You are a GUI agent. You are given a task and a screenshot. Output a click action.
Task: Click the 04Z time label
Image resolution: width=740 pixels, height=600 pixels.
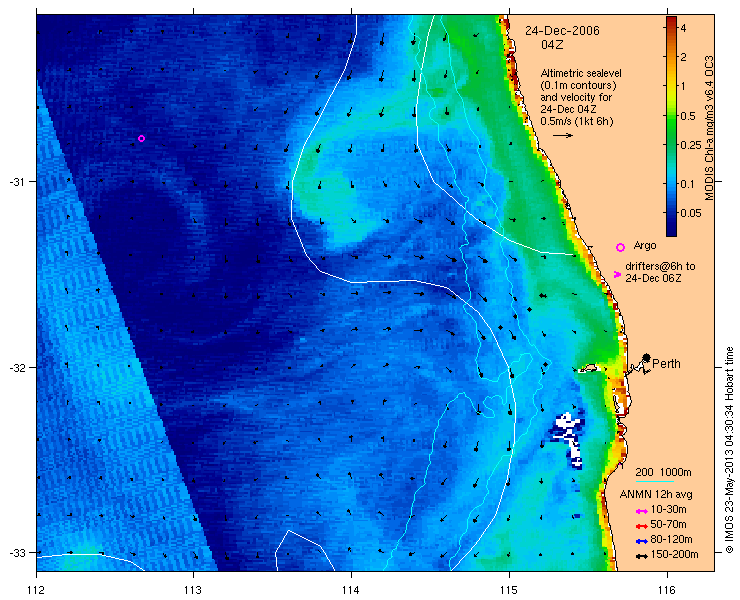pyautogui.click(x=552, y=45)
